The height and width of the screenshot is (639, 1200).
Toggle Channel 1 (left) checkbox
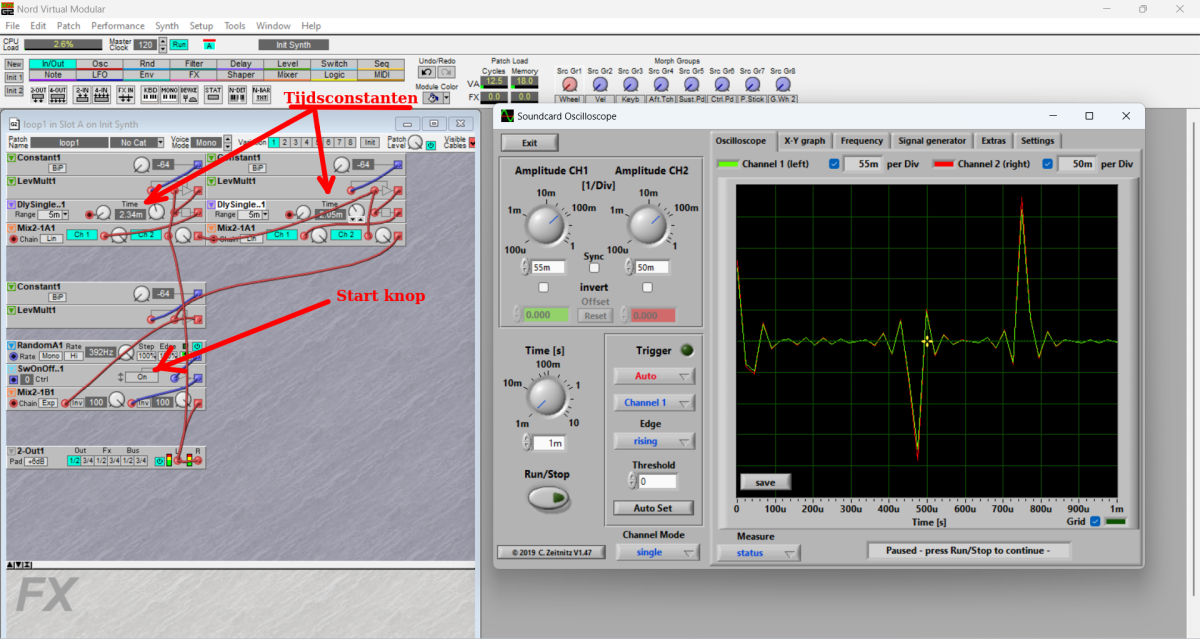coord(834,163)
